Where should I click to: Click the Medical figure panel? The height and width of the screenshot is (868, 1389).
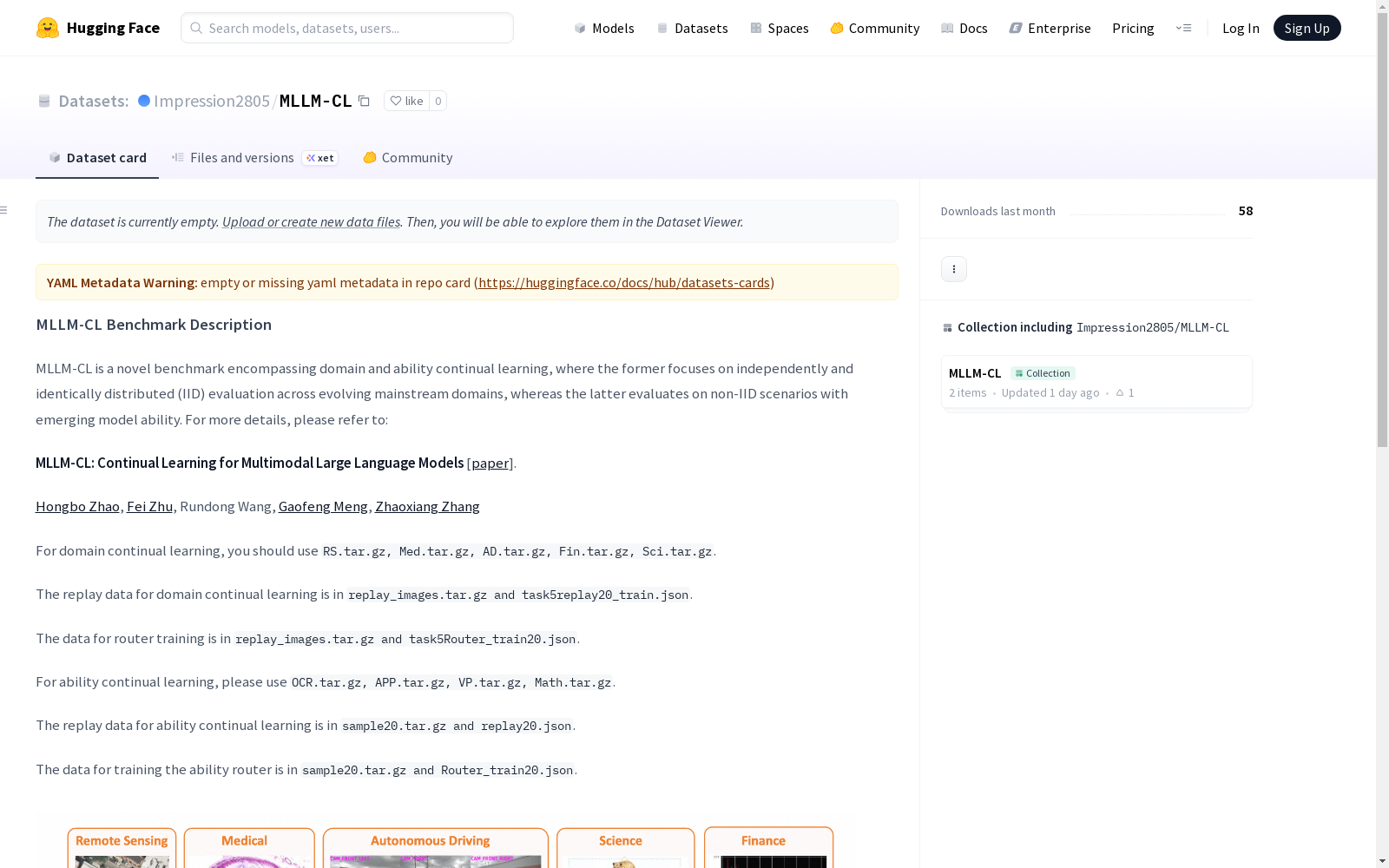point(249,848)
